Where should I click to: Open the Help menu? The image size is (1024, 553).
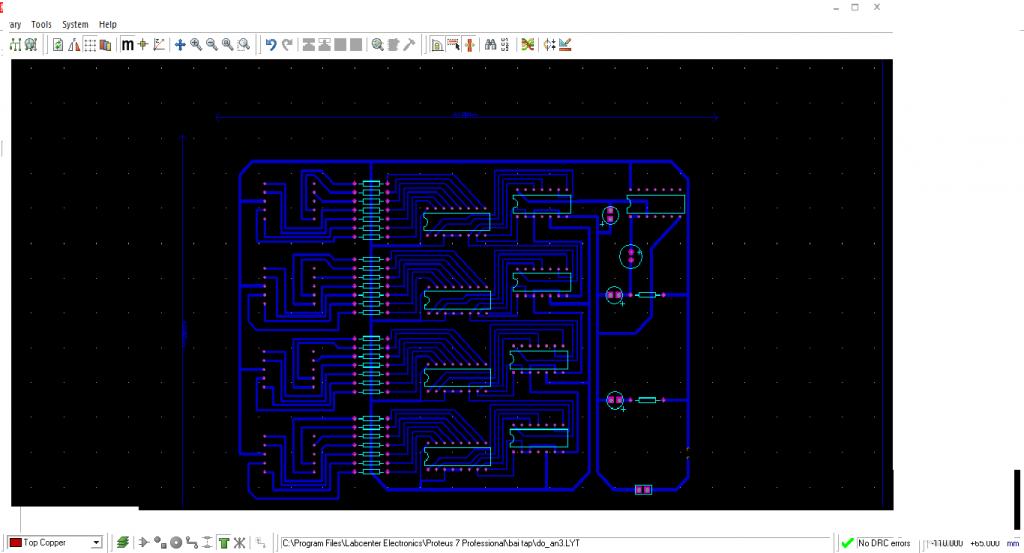[108, 24]
